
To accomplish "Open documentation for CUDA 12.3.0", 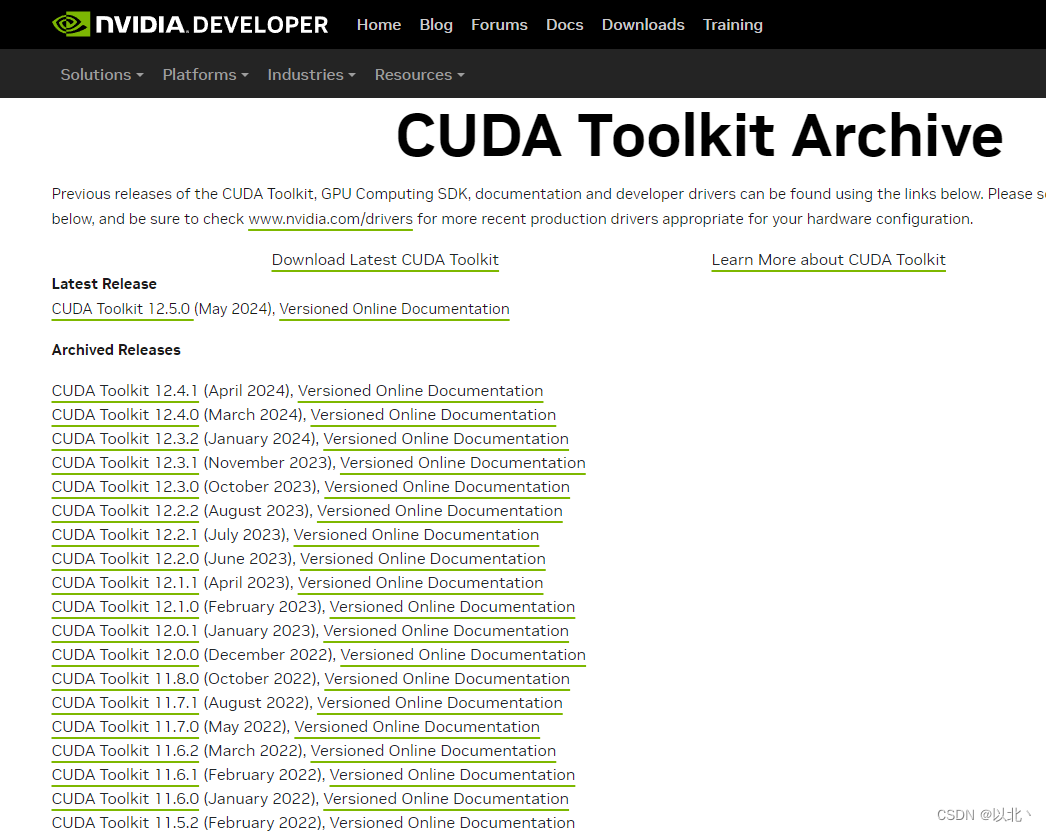I will pos(447,487).
